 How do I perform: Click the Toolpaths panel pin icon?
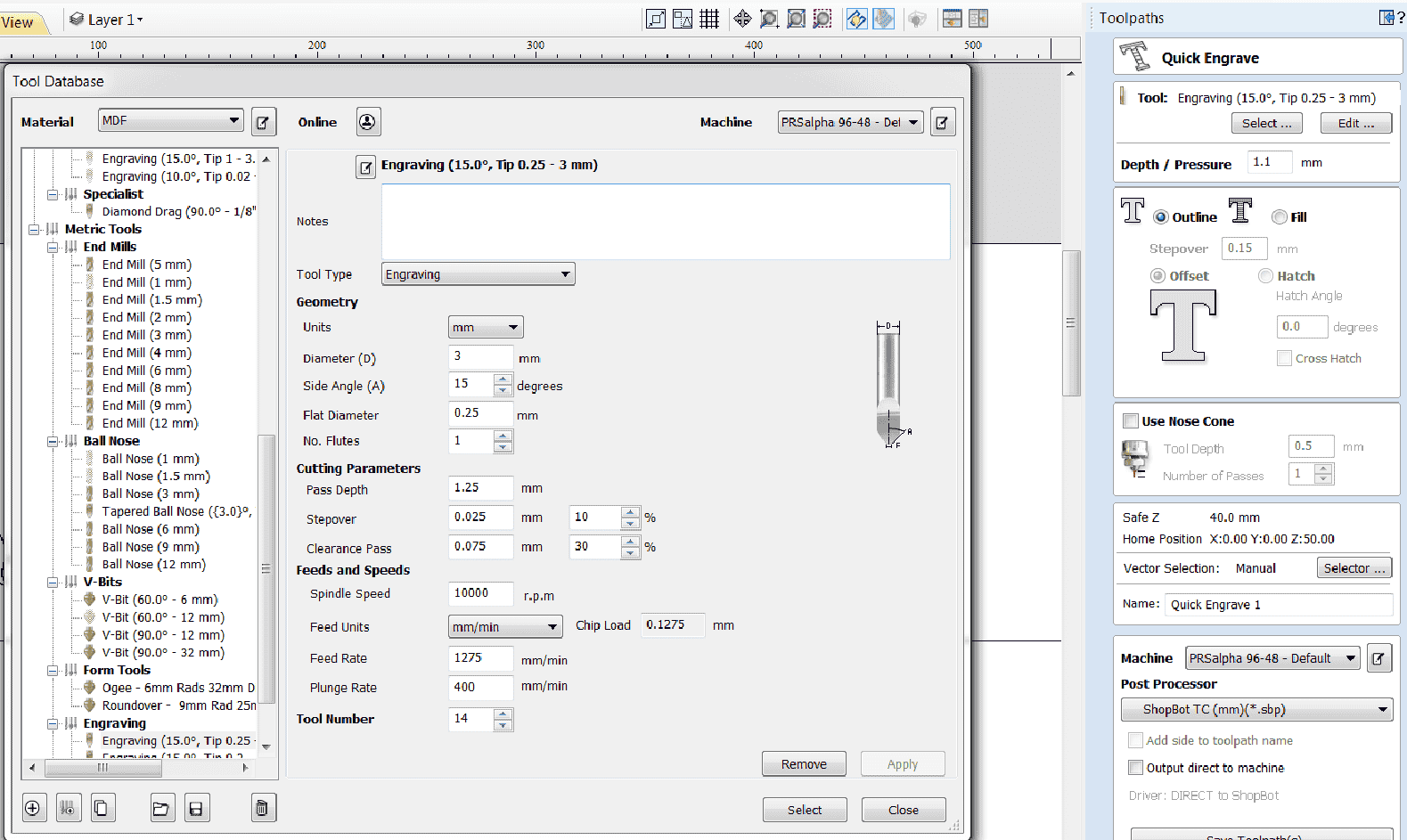1387,18
